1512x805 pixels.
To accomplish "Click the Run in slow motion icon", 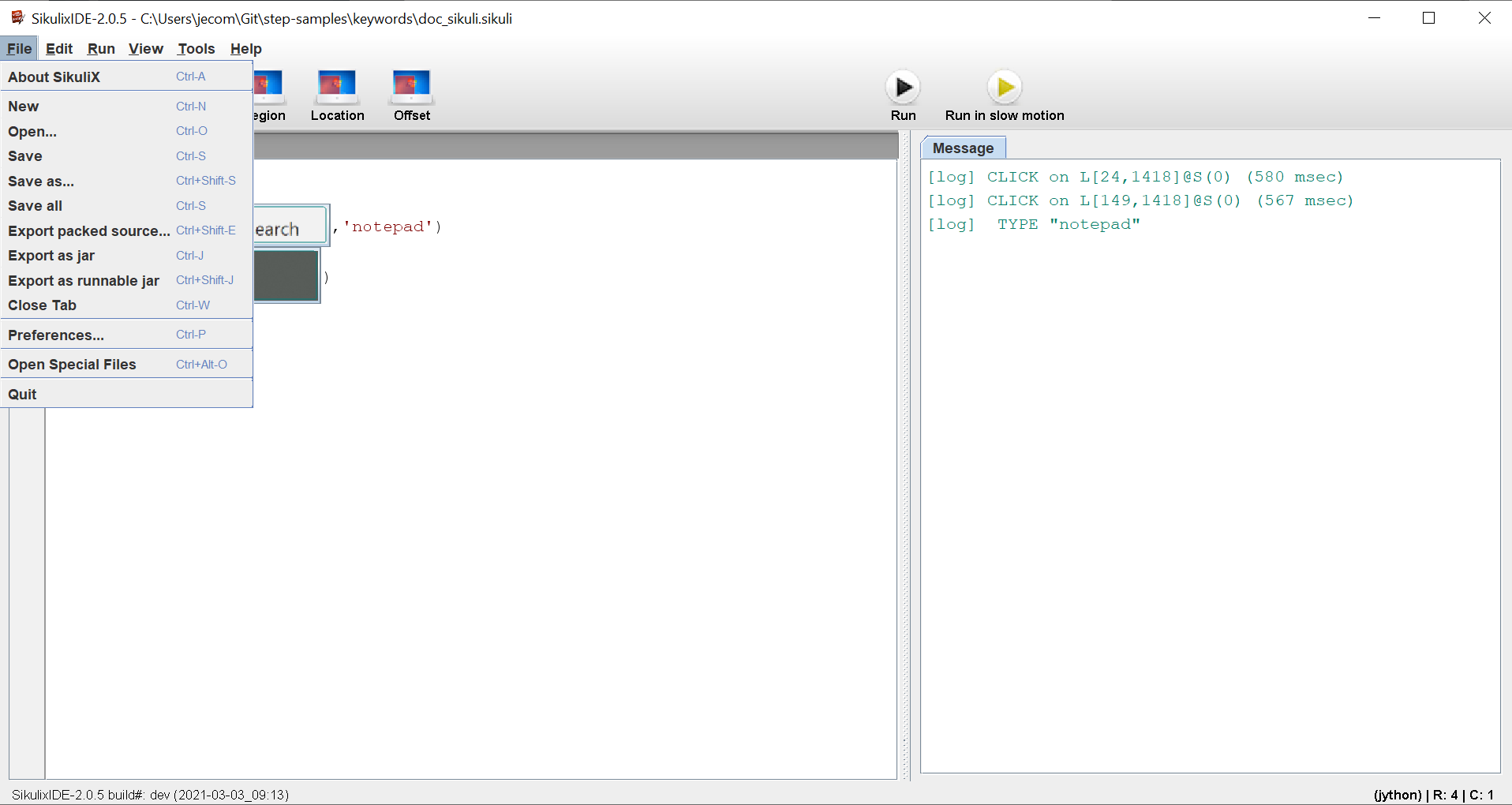I will [1004, 87].
